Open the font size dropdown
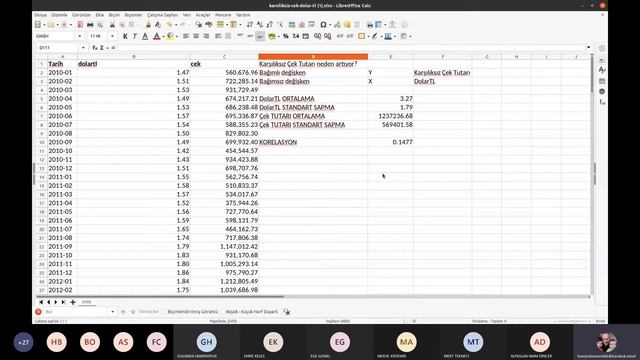Image resolution: width=640 pixels, height=360 pixels. click(x=112, y=36)
